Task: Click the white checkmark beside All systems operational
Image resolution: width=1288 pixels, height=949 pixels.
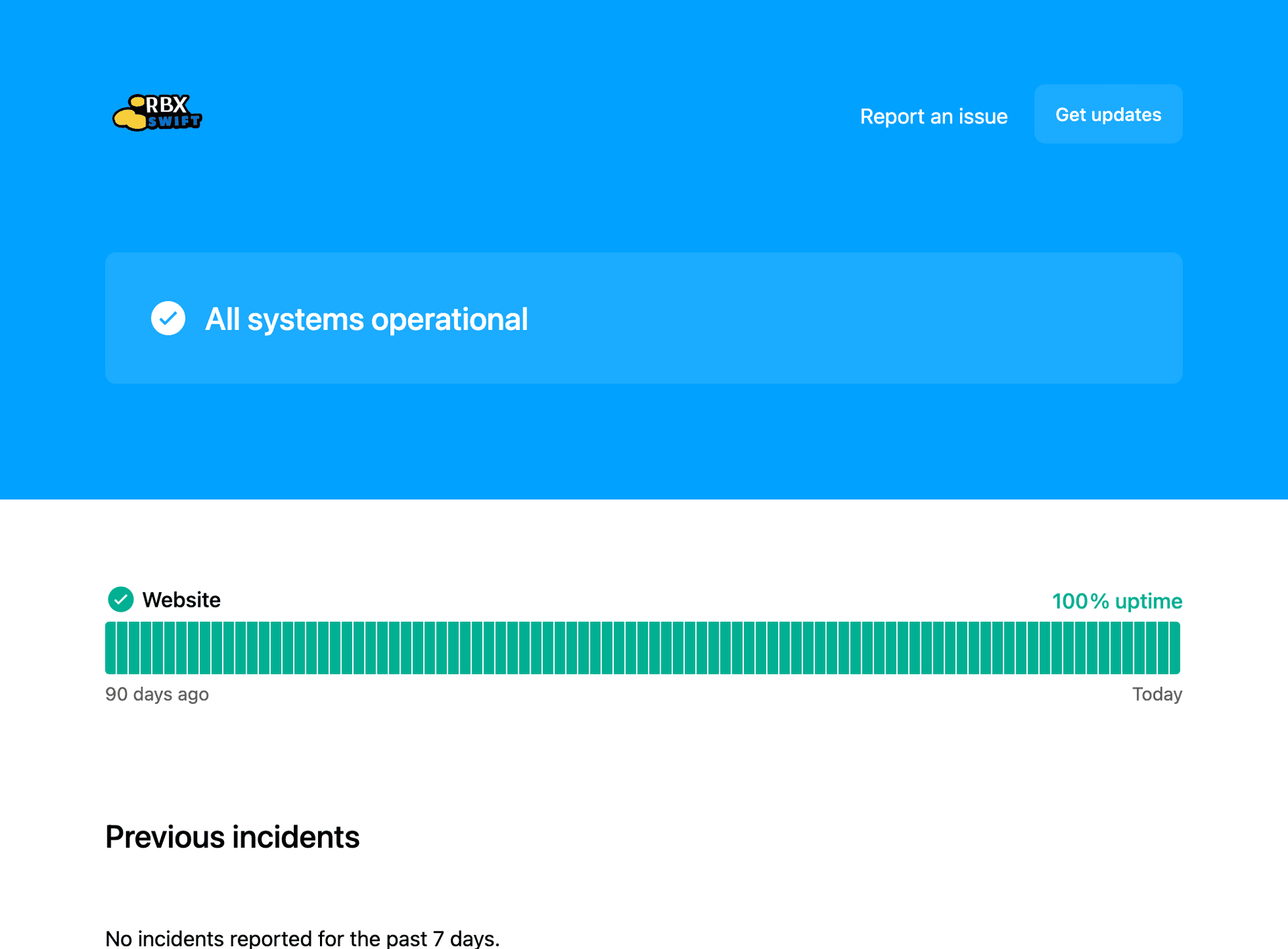Action: coord(168,318)
